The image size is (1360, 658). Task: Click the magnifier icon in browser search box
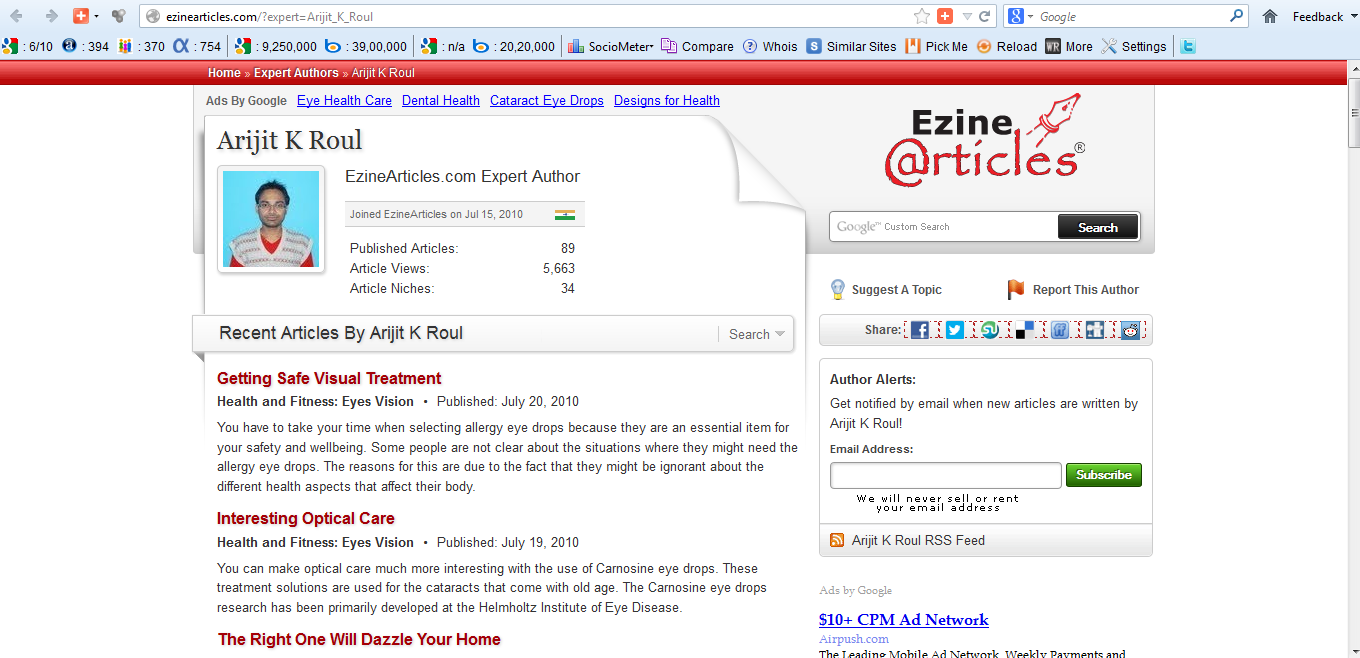[1237, 16]
